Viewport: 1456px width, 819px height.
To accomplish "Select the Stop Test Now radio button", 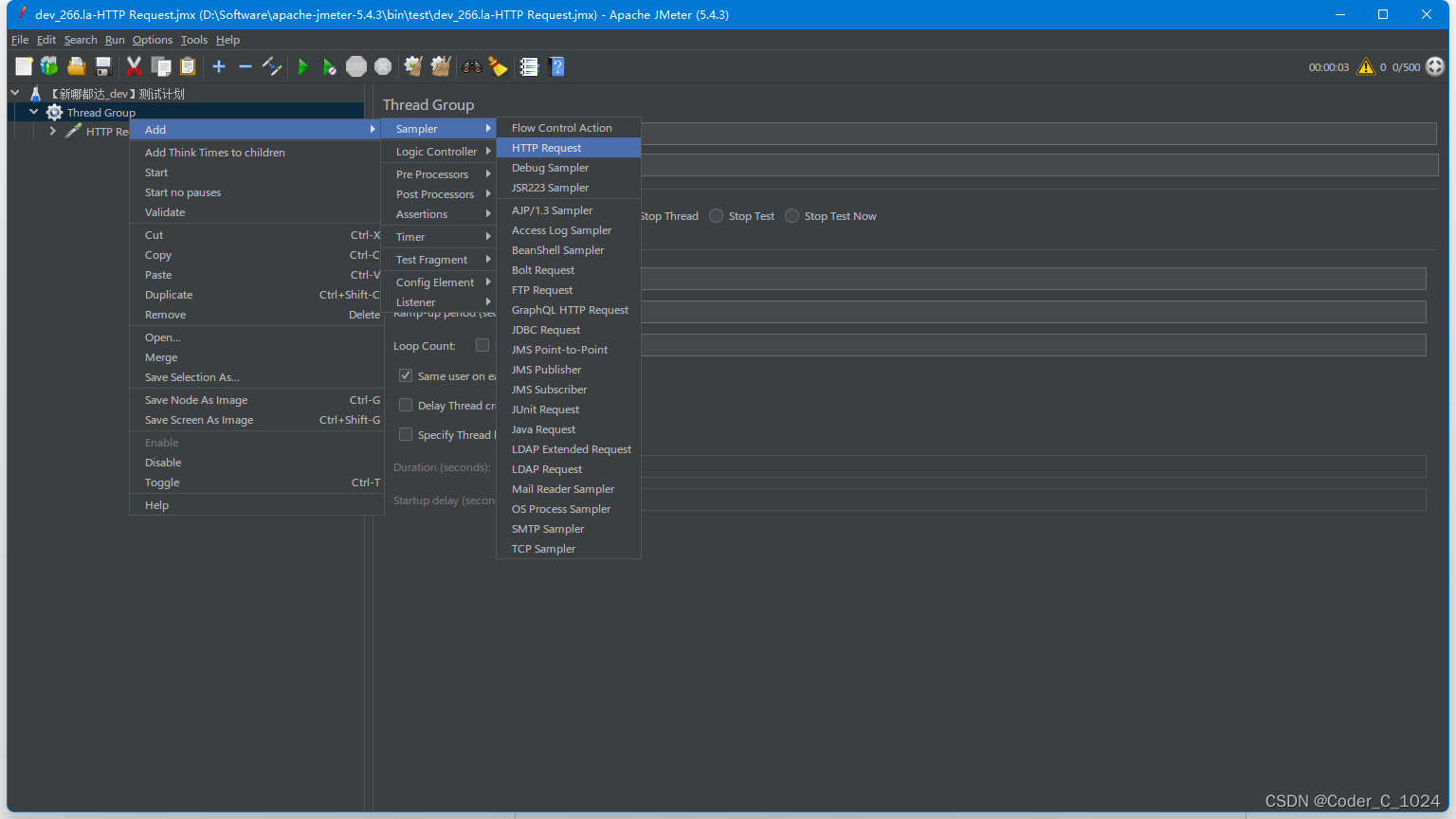I will click(792, 216).
